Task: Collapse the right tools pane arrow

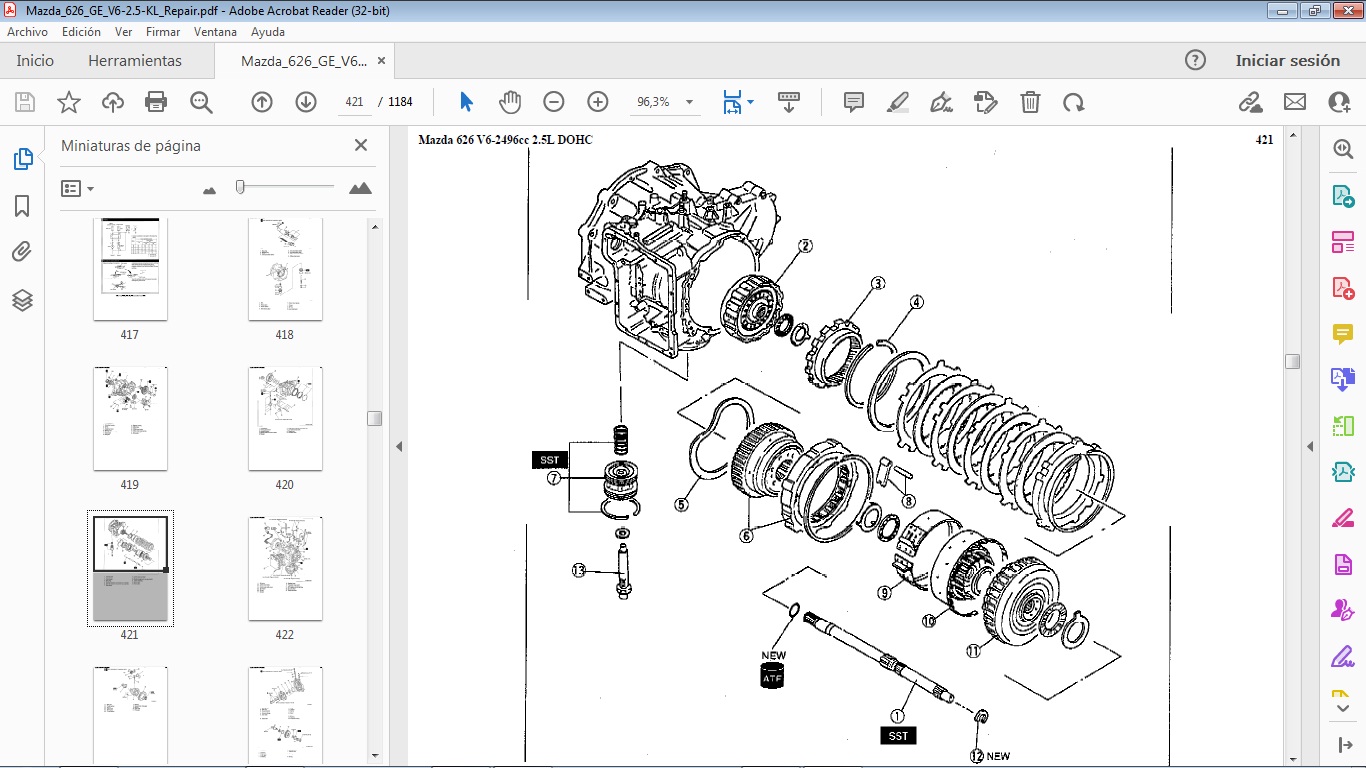Action: click(x=1310, y=446)
